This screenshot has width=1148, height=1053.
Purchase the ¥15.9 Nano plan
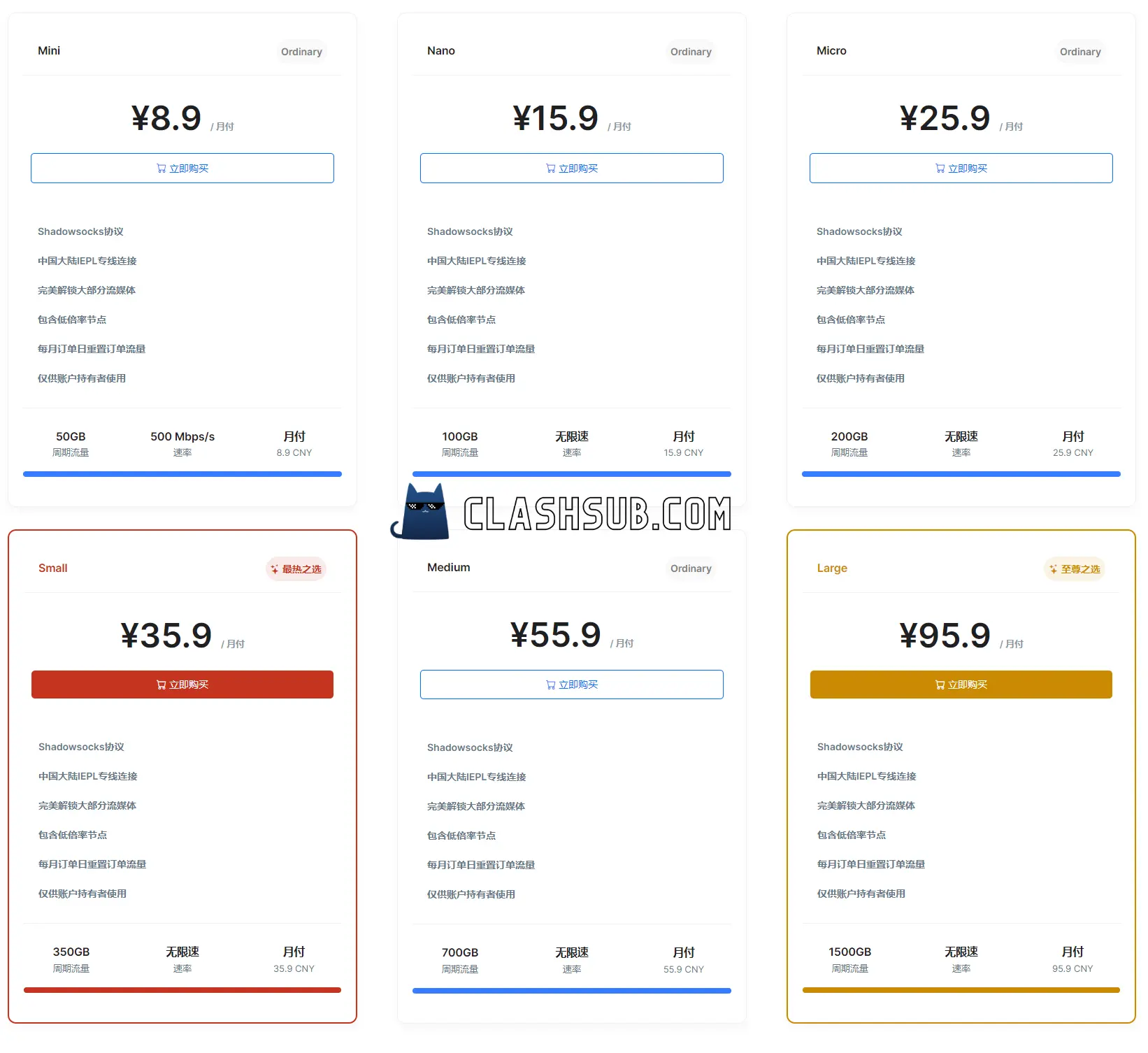[x=571, y=169]
